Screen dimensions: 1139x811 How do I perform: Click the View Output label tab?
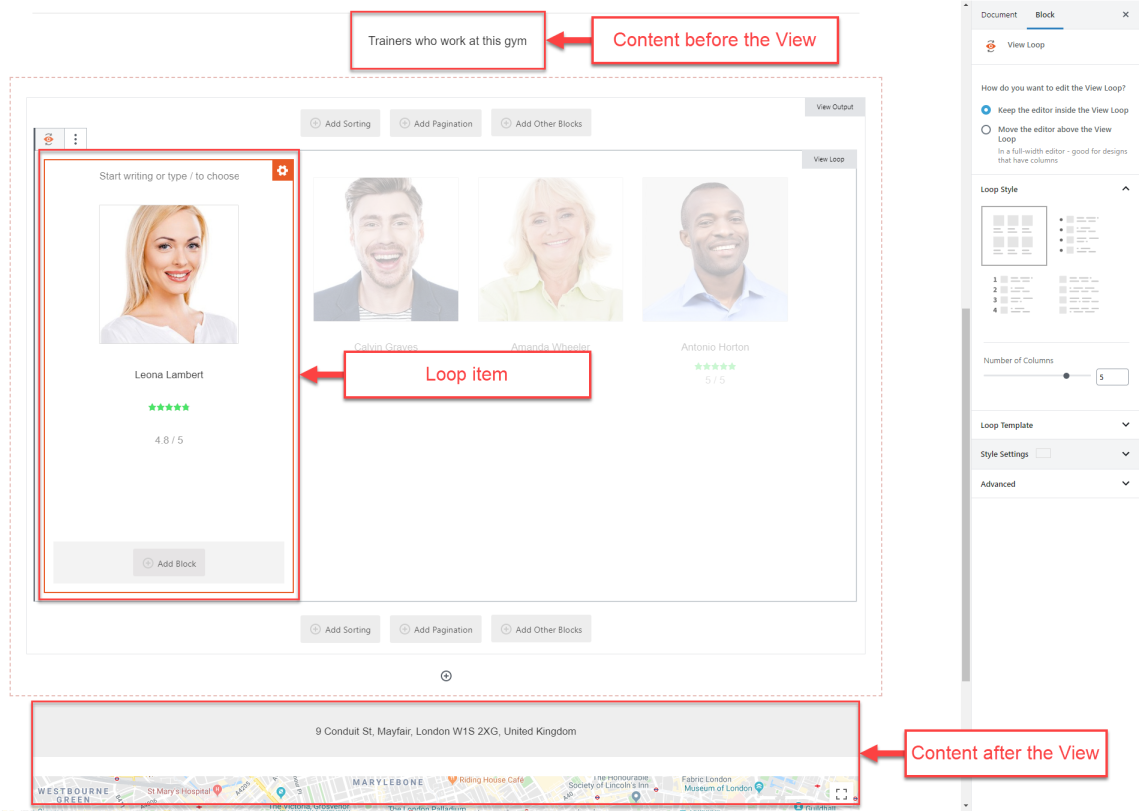pos(835,107)
